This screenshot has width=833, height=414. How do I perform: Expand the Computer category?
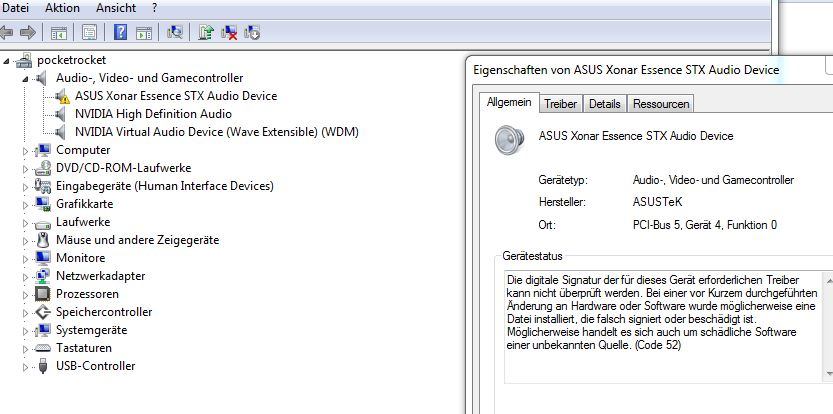25,151
